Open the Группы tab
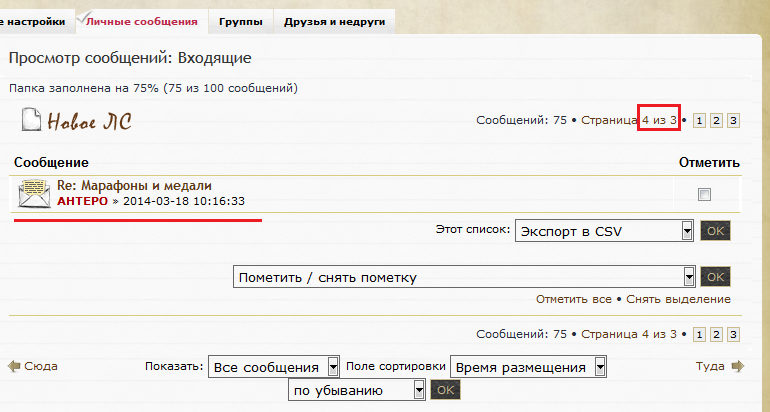770x412 pixels. (x=239, y=21)
